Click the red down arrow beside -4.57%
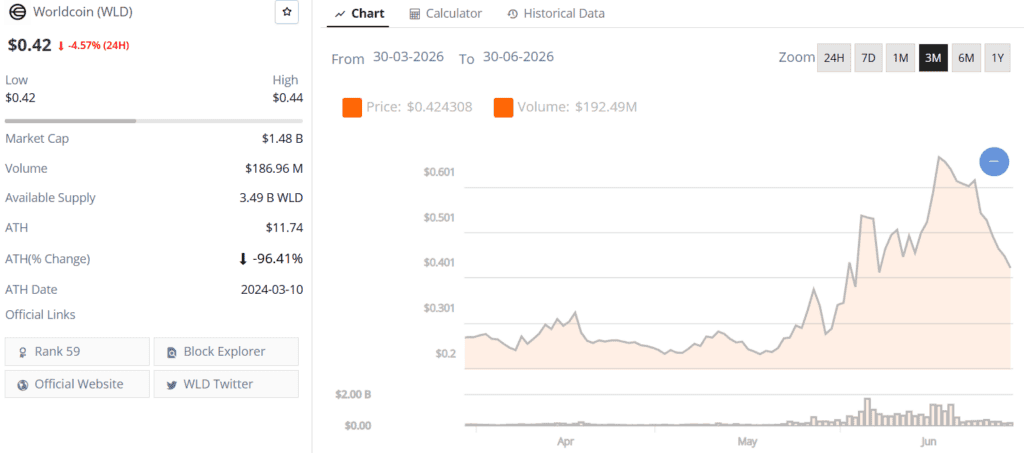The image size is (1024, 453). pos(61,46)
